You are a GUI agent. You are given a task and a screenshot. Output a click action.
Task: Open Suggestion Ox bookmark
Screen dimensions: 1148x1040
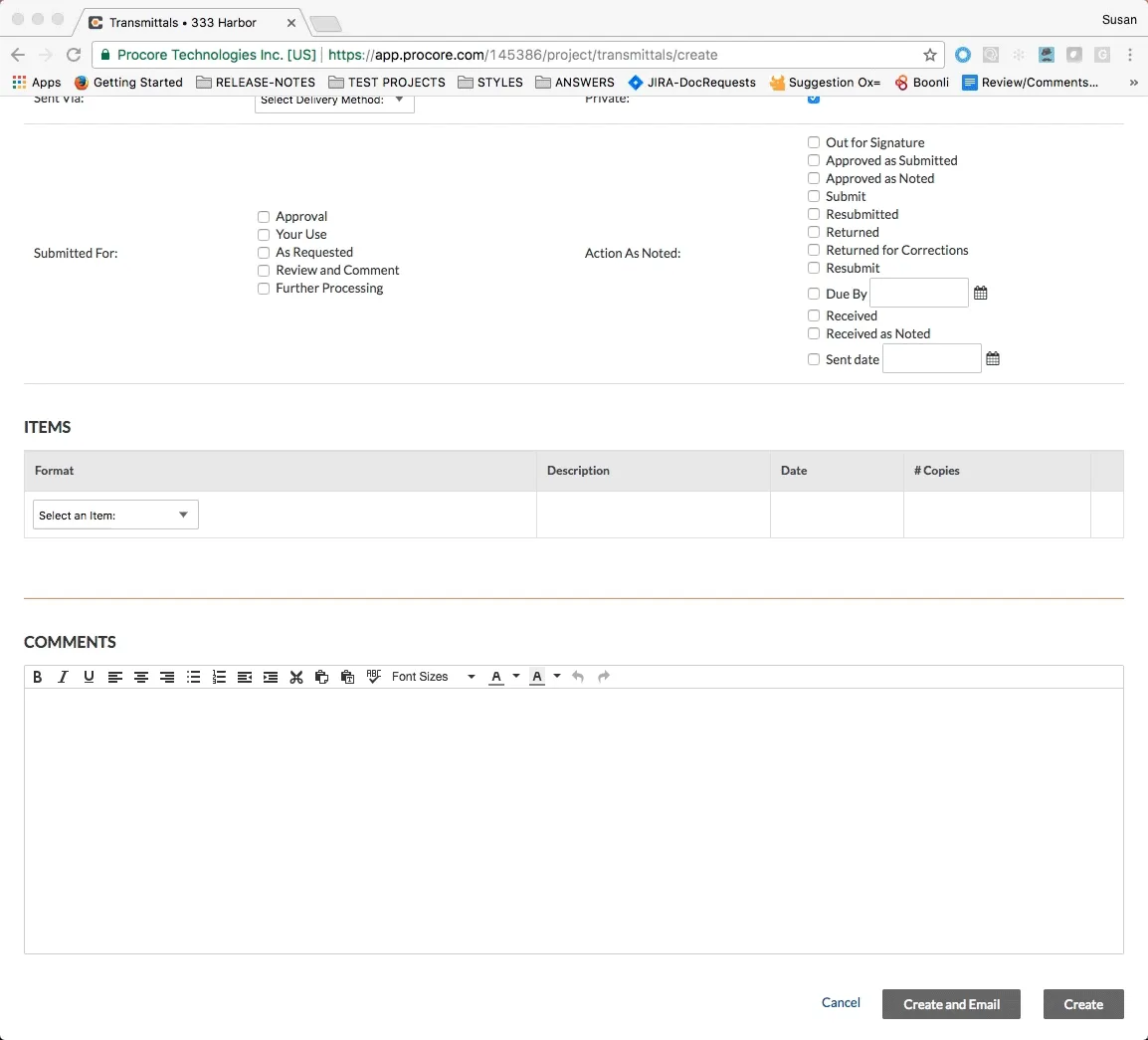coord(825,82)
